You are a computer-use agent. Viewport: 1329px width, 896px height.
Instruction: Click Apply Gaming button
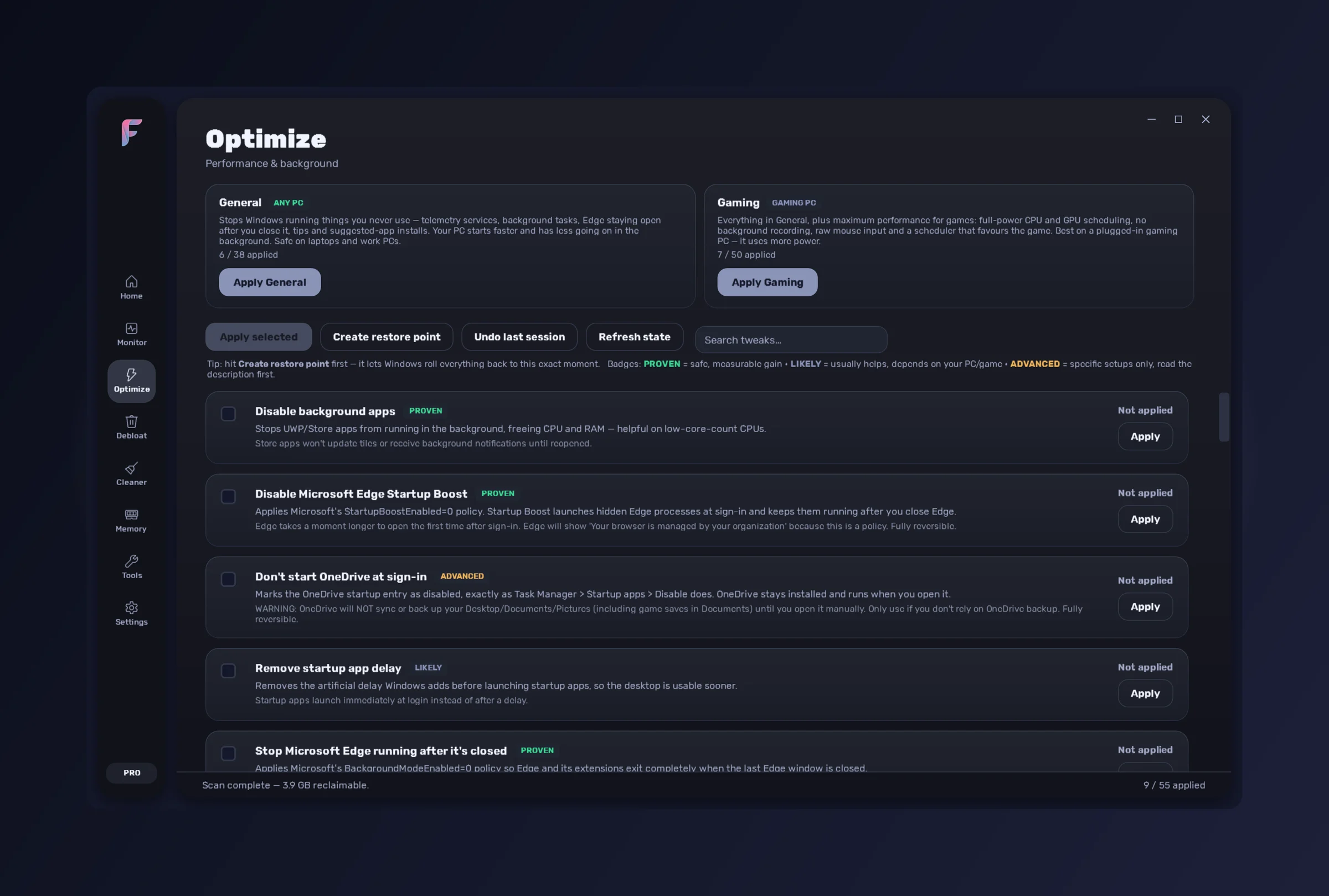767,282
